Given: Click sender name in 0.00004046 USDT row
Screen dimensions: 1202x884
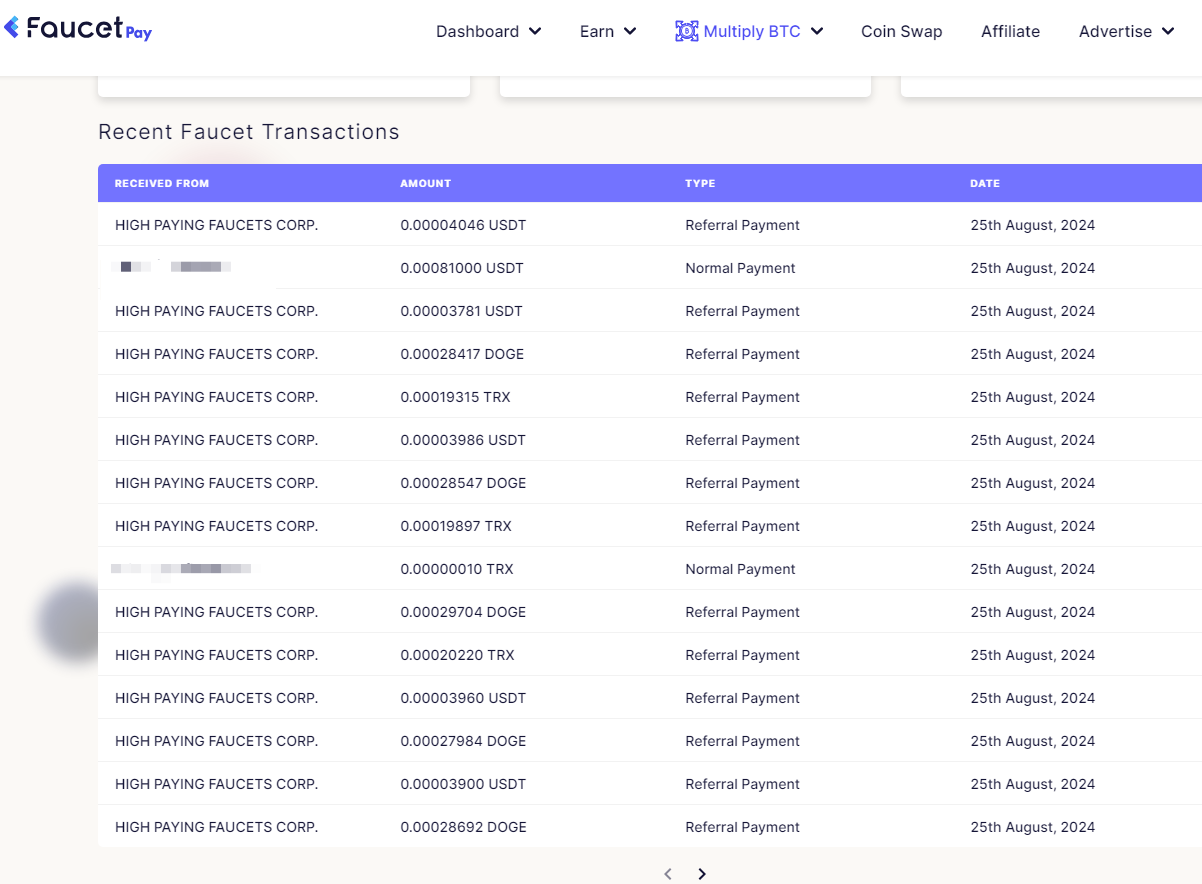Looking at the screenshot, I should (x=216, y=225).
